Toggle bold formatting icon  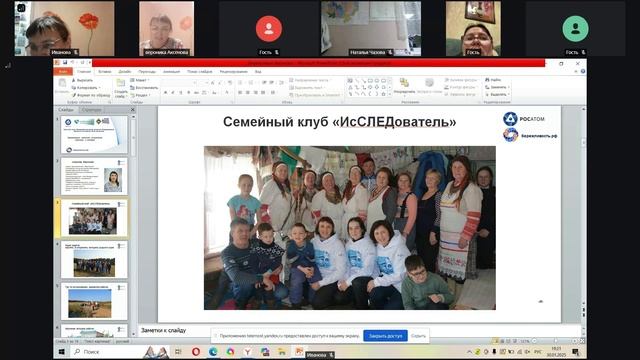165,93
